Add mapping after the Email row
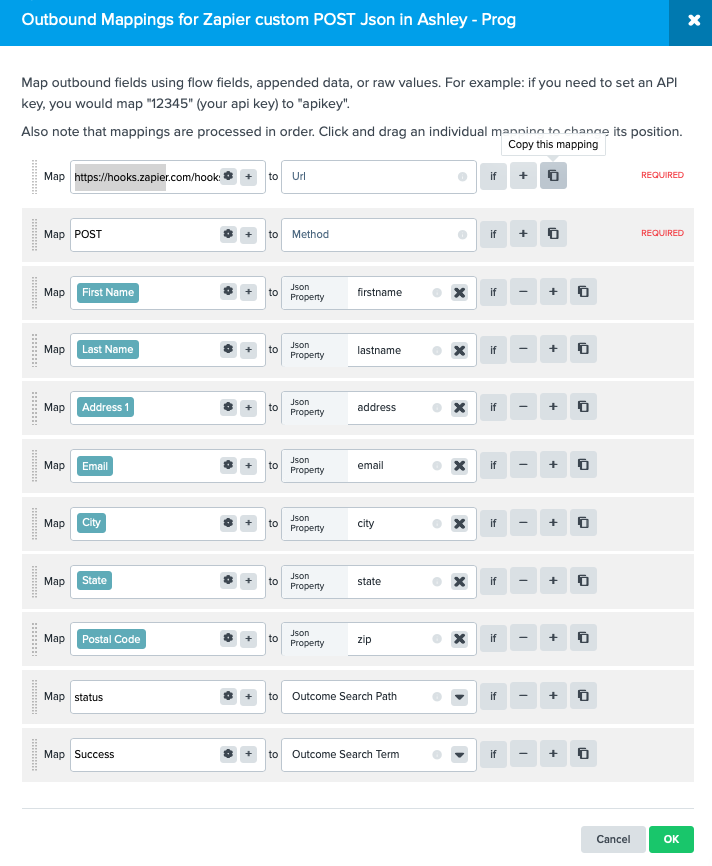The image size is (712, 866). (x=553, y=465)
